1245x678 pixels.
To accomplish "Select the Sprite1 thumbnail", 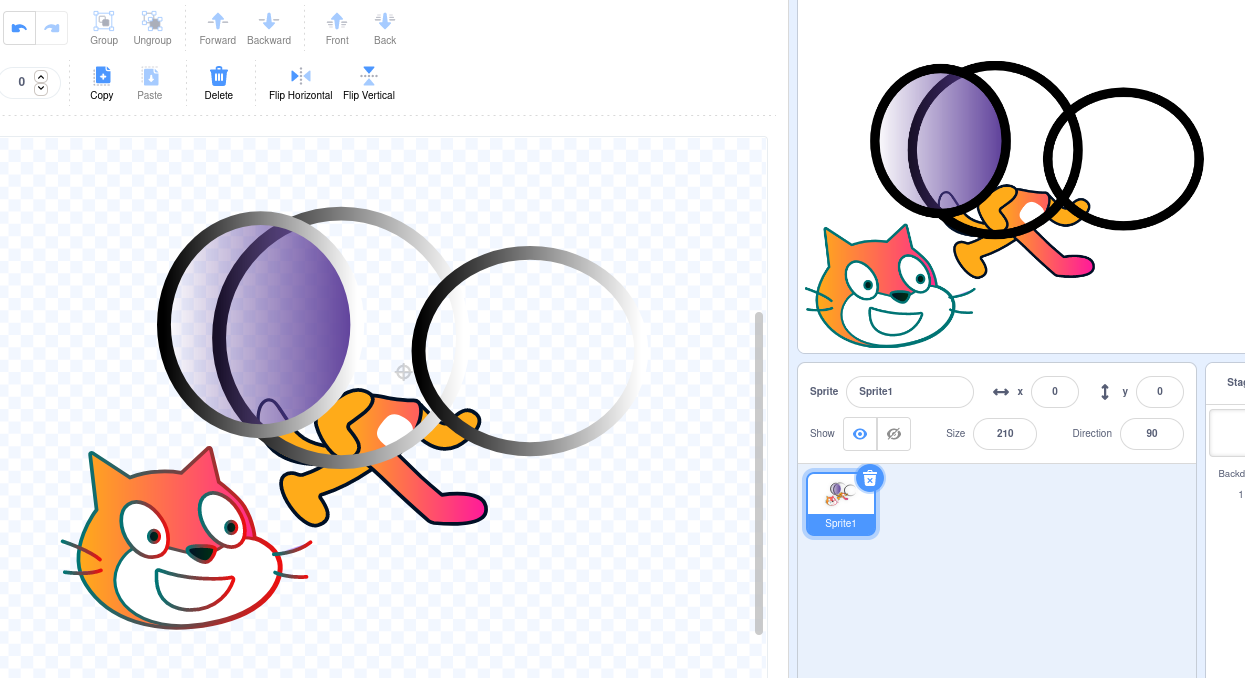I will tap(841, 504).
